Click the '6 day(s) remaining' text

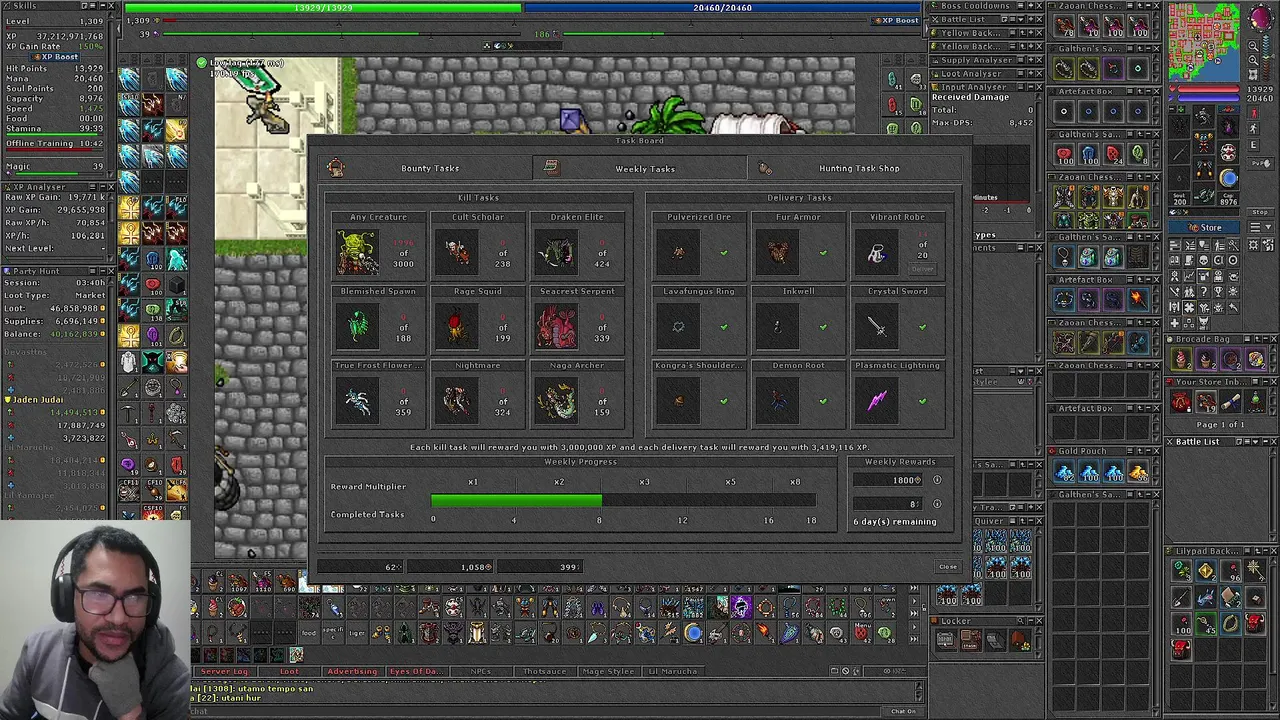[895, 521]
